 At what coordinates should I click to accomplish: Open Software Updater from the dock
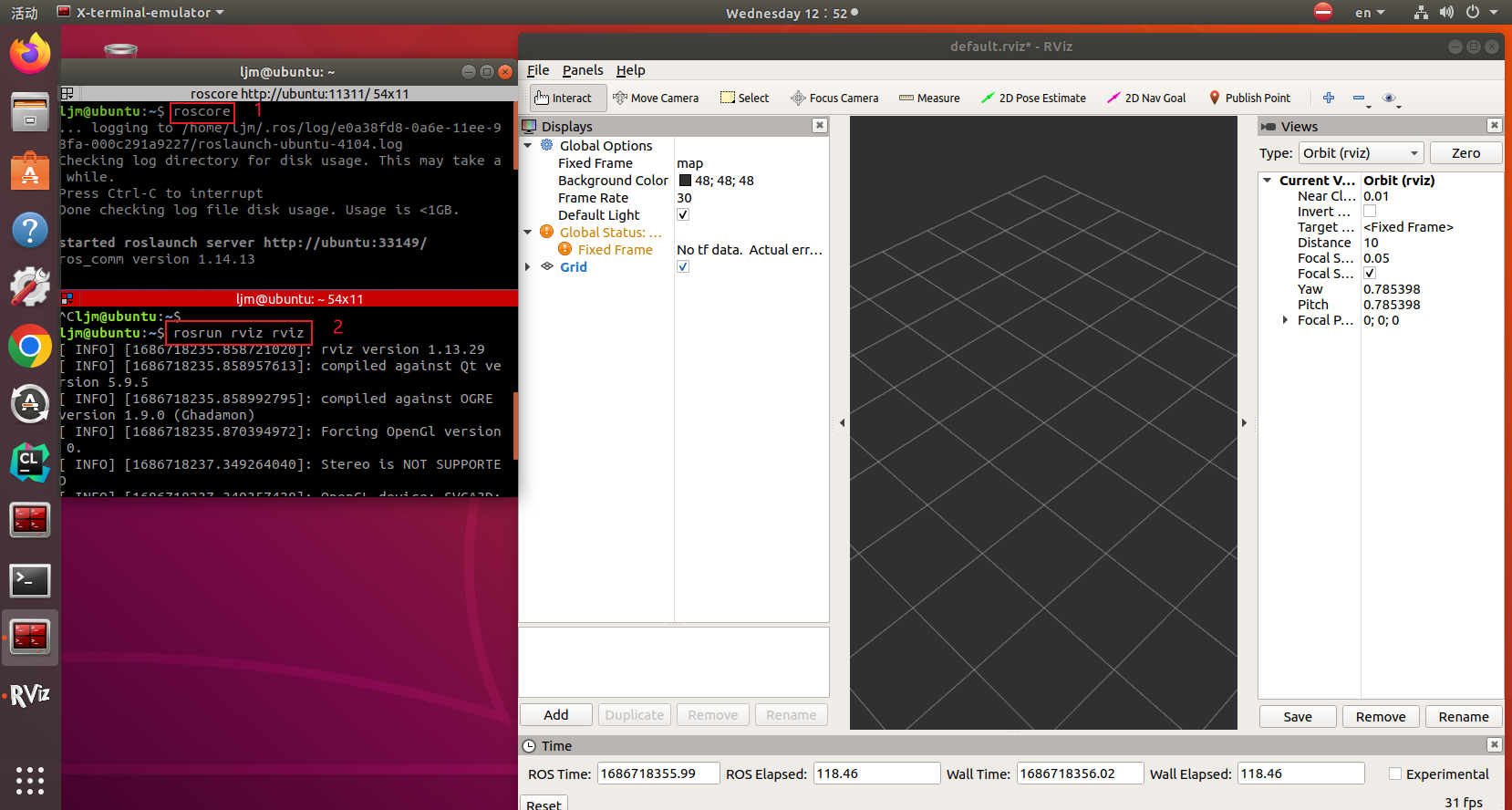pyautogui.click(x=30, y=404)
